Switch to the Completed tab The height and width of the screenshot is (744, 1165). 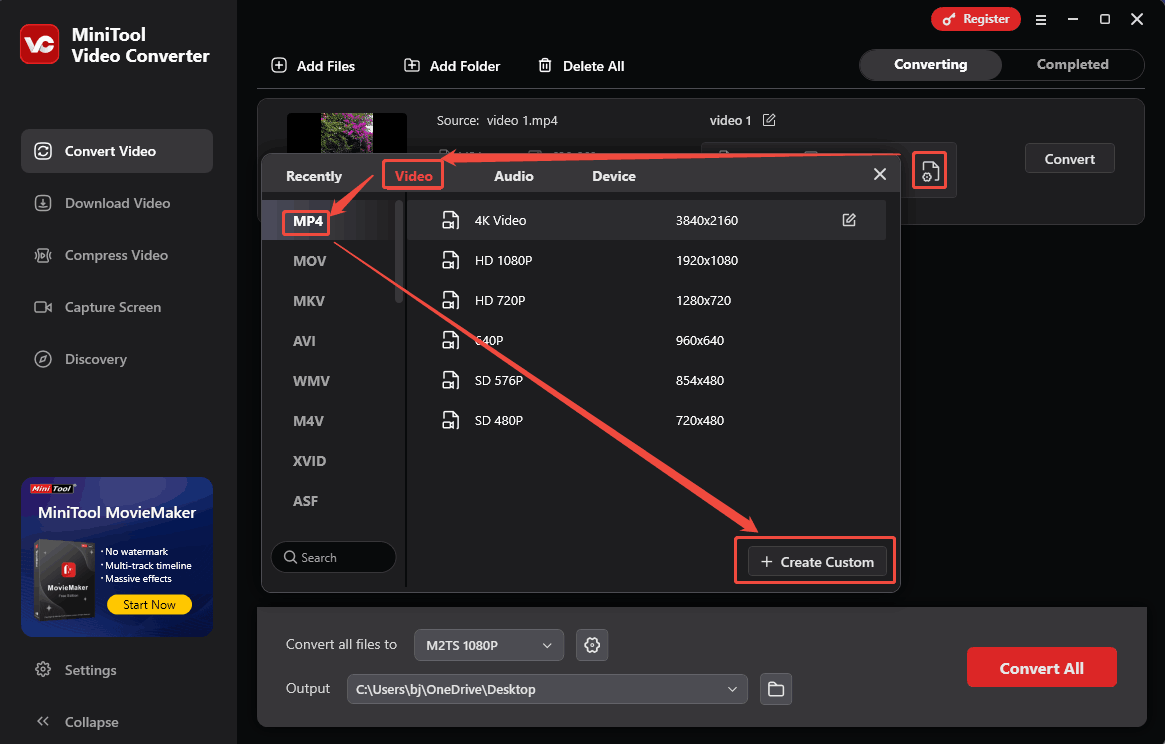pos(1072,65)
